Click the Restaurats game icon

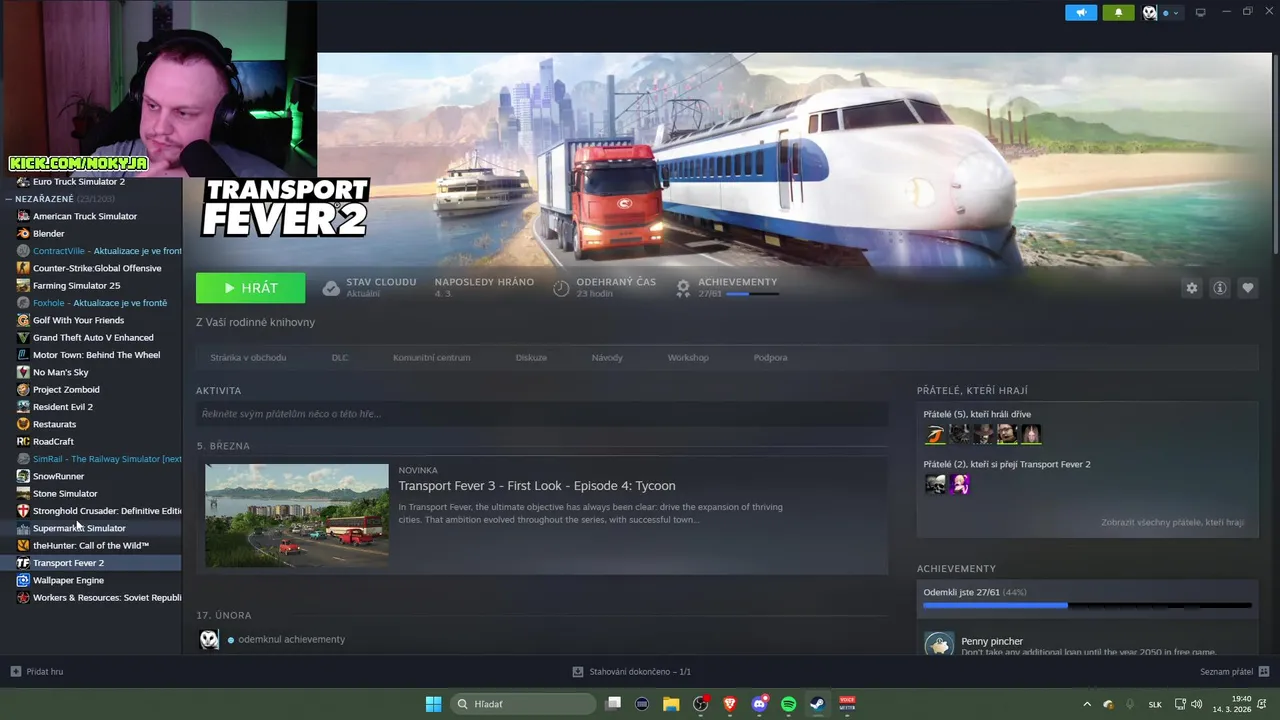[23, 424]
